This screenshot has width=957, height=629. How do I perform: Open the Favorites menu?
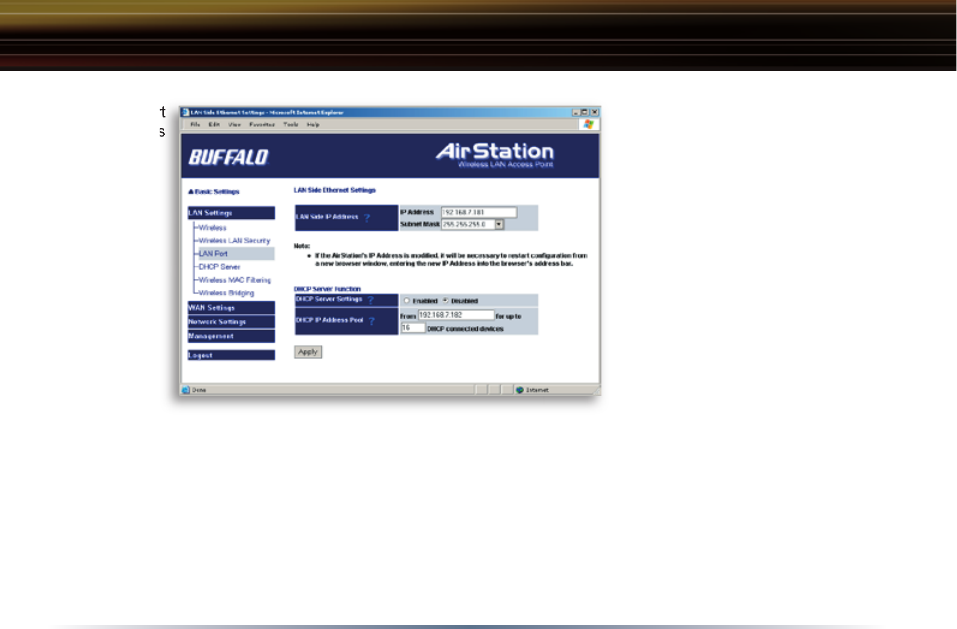click(262, 124)
